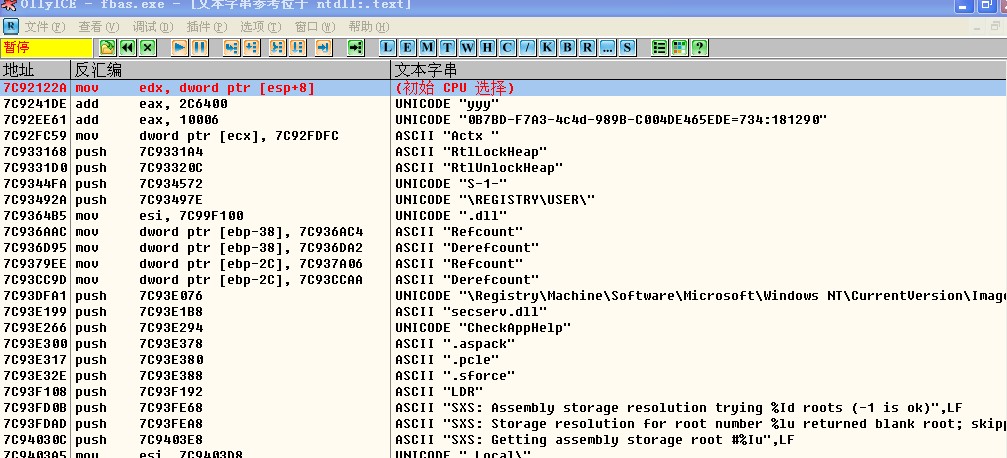Click the debugging options list icon
This screenshot has width=1007, height=458.
(659, 48)
